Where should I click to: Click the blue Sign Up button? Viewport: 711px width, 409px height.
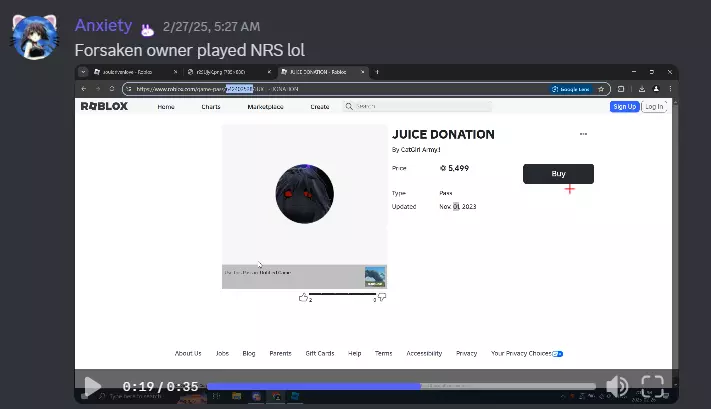pos(624,107)
